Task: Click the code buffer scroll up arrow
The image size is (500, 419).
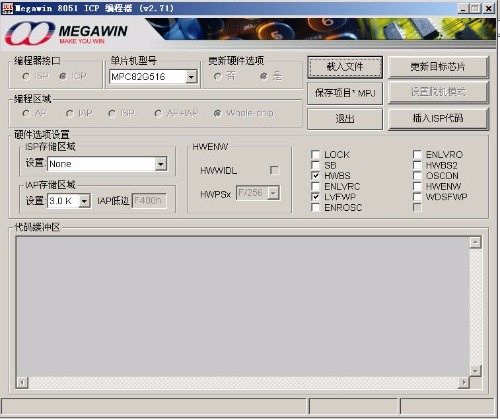Action: [475, 242]
